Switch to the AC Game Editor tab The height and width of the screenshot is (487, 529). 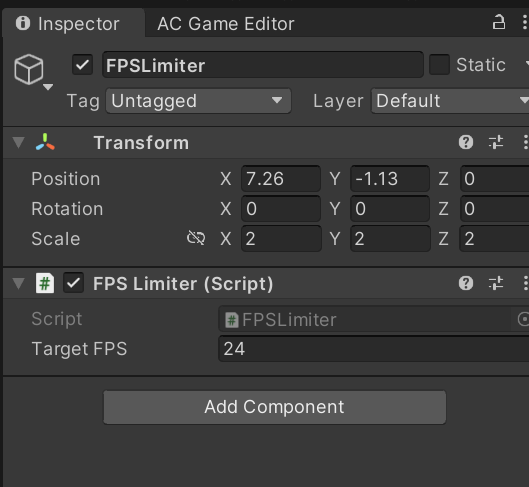click(x=226, y=24)
